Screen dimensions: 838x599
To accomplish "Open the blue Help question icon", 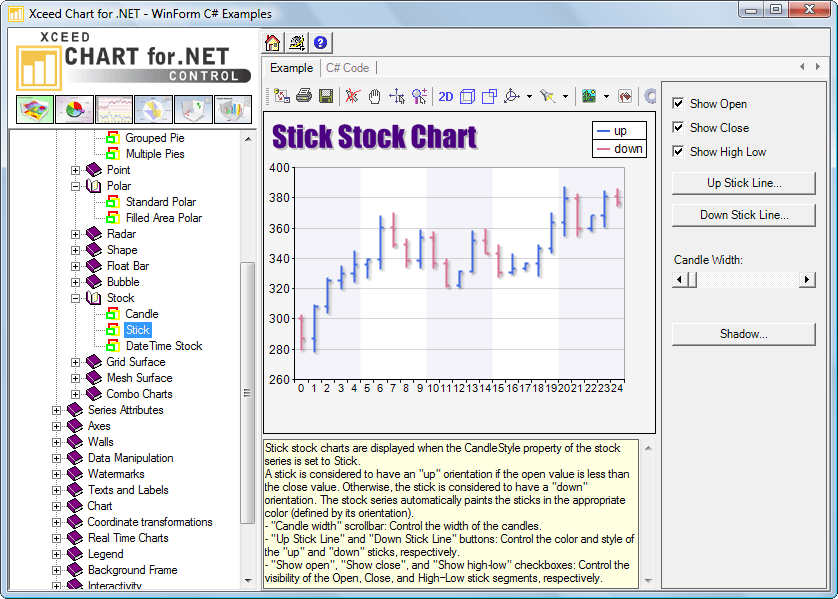I will point(320,43).
